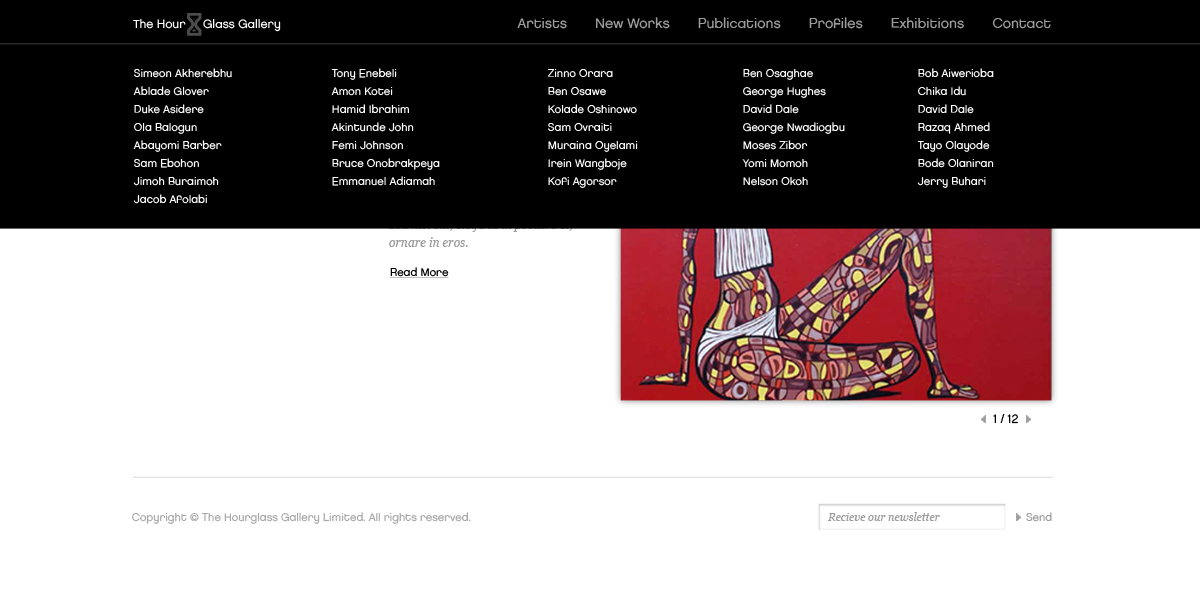The height and width of the screenshot is (590, 1200).
Task: Choose Kolade Oshinowo from the list
Action: [x=592, y=109]
